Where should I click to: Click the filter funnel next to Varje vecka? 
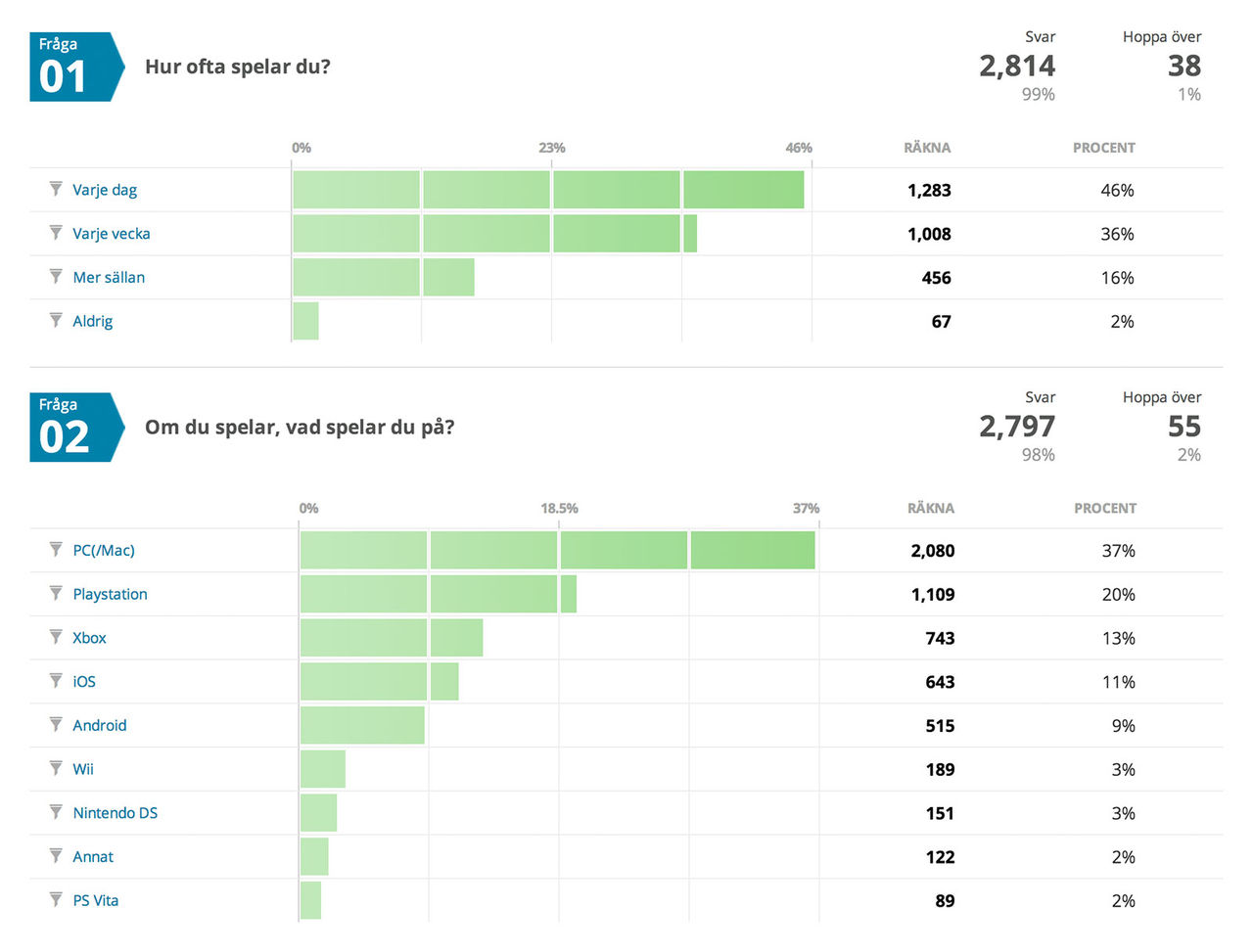click(56, 233)
